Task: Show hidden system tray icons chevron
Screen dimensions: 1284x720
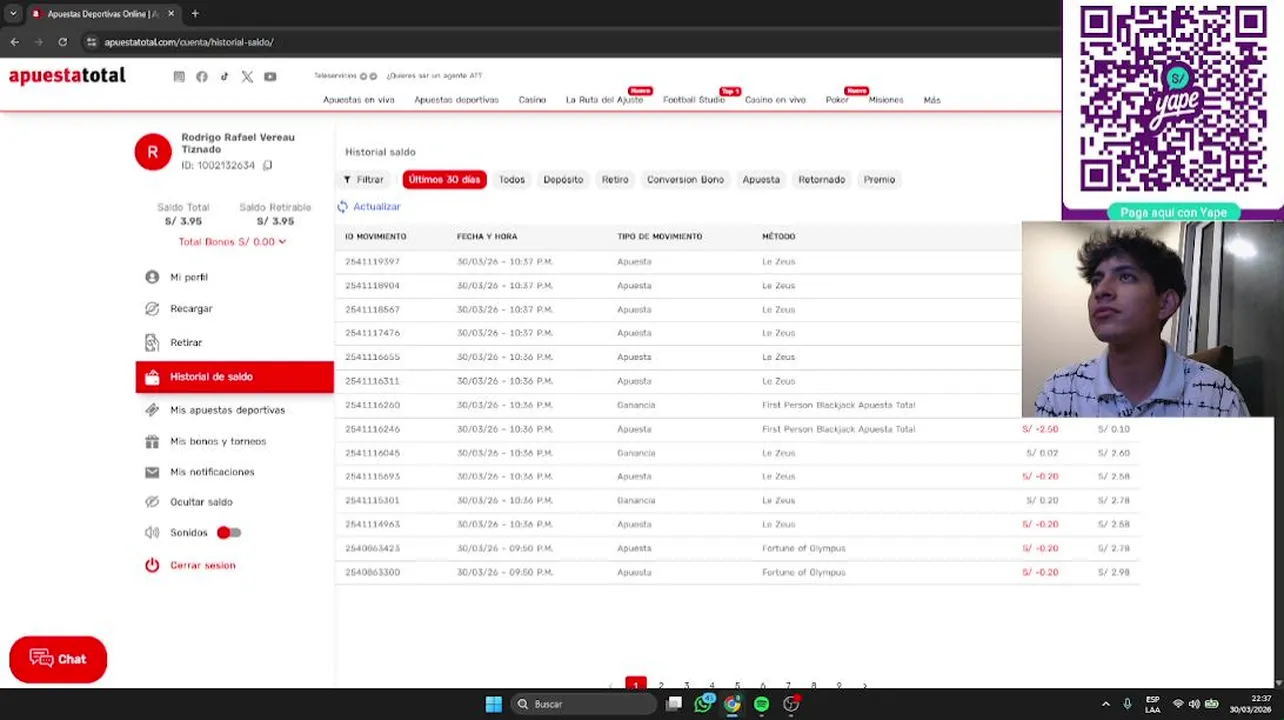Action: point(1105,704)
